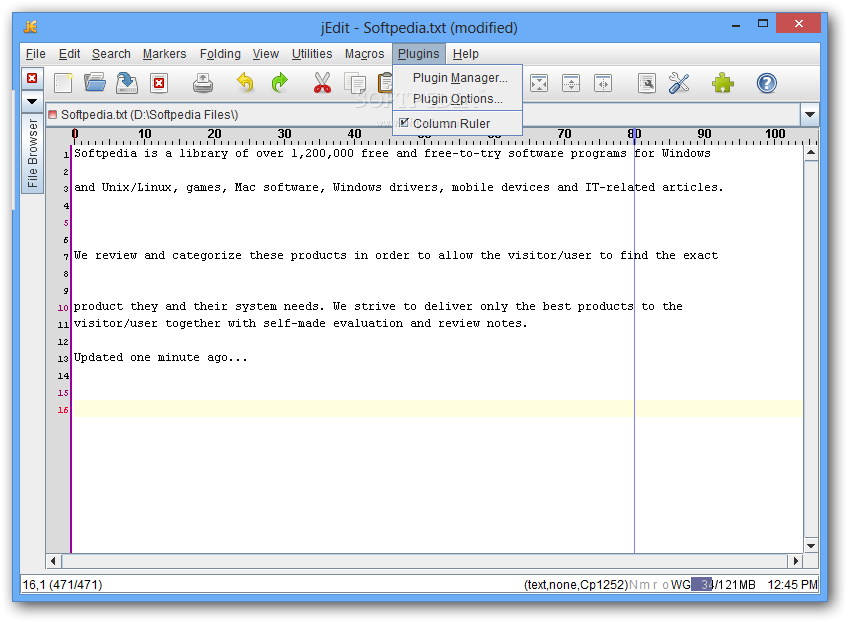The width and height of the screenshot is (848, 622).
Task: Choose Plugin Manager... menu entry
Action: [458, 78]
